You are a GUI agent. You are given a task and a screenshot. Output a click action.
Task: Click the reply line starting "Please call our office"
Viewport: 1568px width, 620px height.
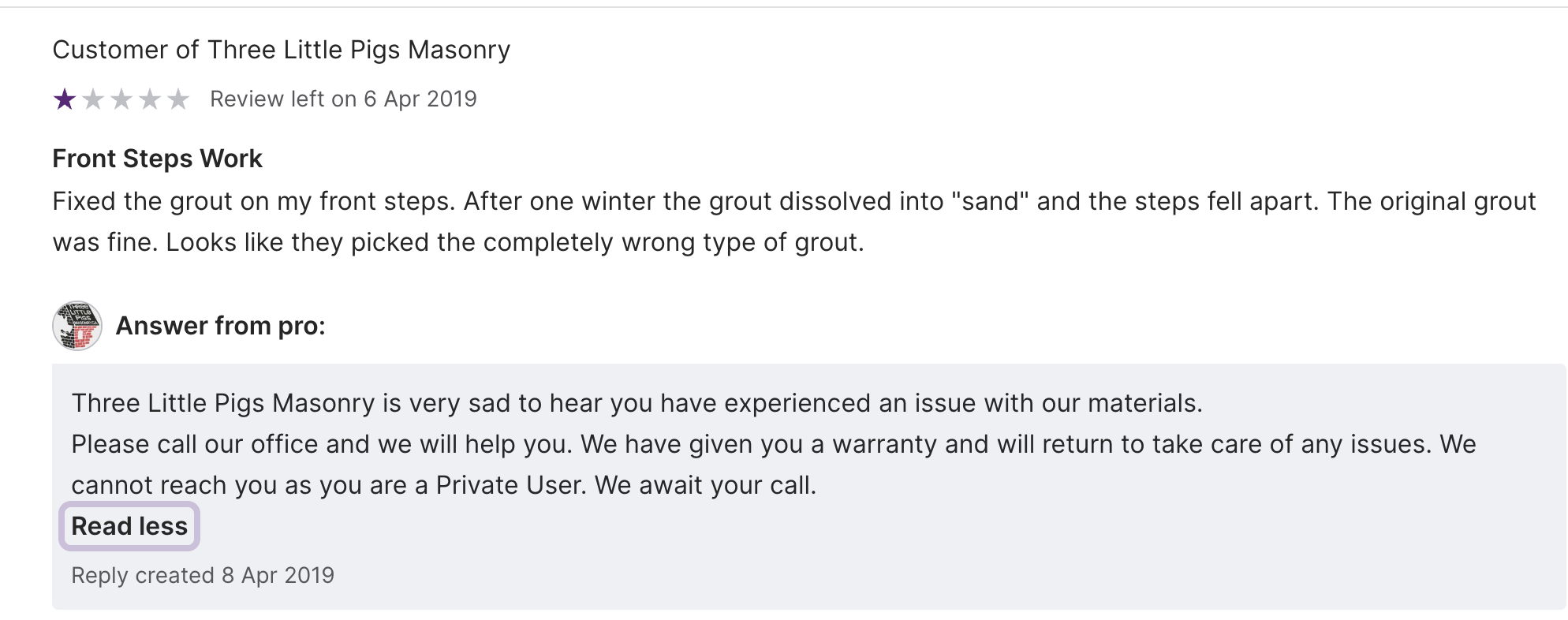[773, 444]
